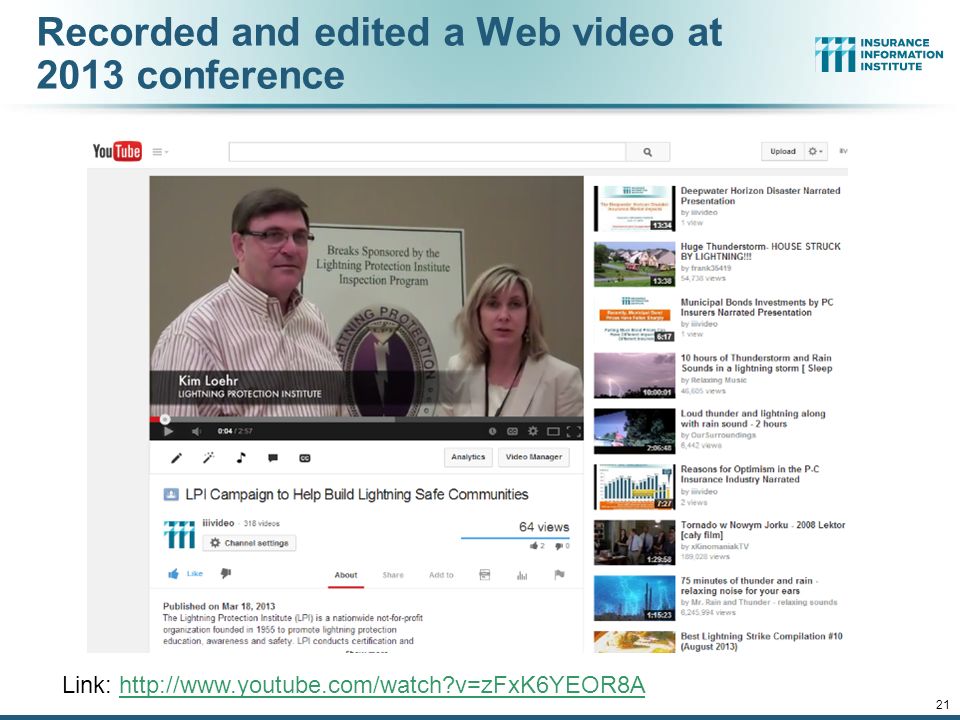Mute the video with the speaker icon

196,431
